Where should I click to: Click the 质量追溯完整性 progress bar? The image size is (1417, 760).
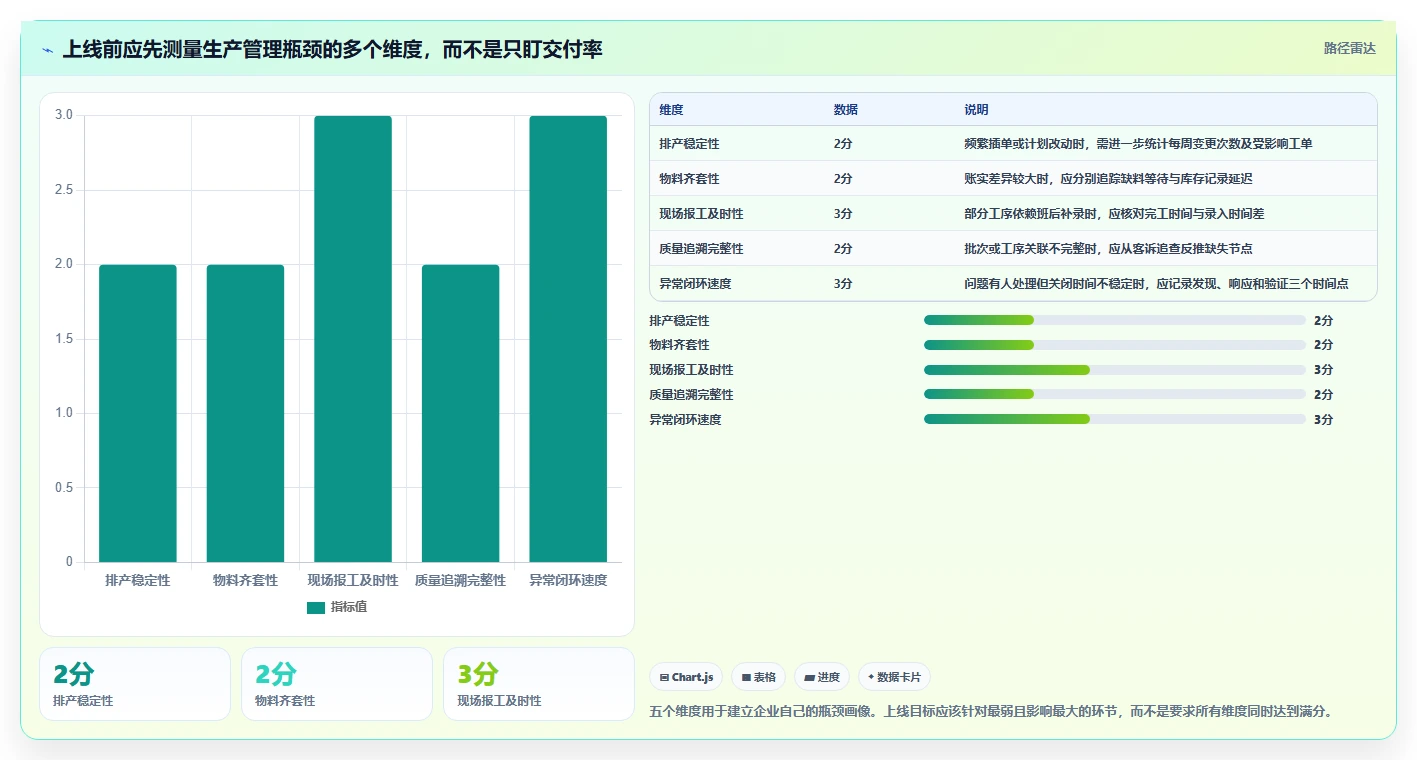pyautogui.click(x=1115, y=395)
